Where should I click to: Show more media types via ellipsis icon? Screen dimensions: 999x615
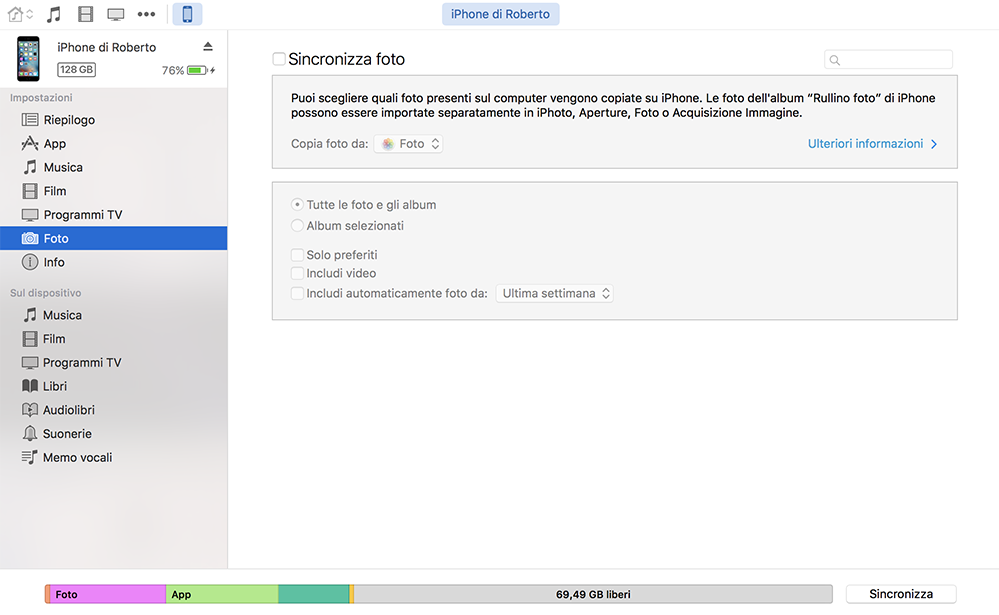(x=147, y=14)
